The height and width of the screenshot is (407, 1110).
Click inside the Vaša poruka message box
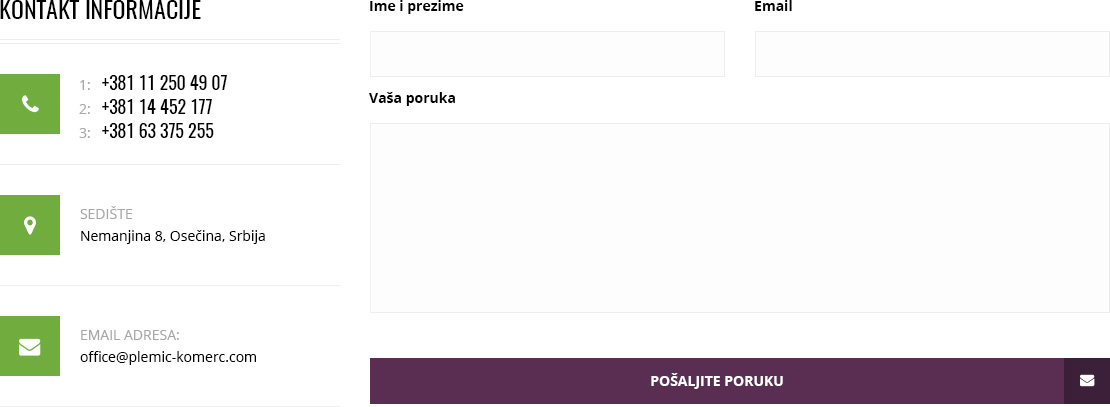(x=740, y=218)
